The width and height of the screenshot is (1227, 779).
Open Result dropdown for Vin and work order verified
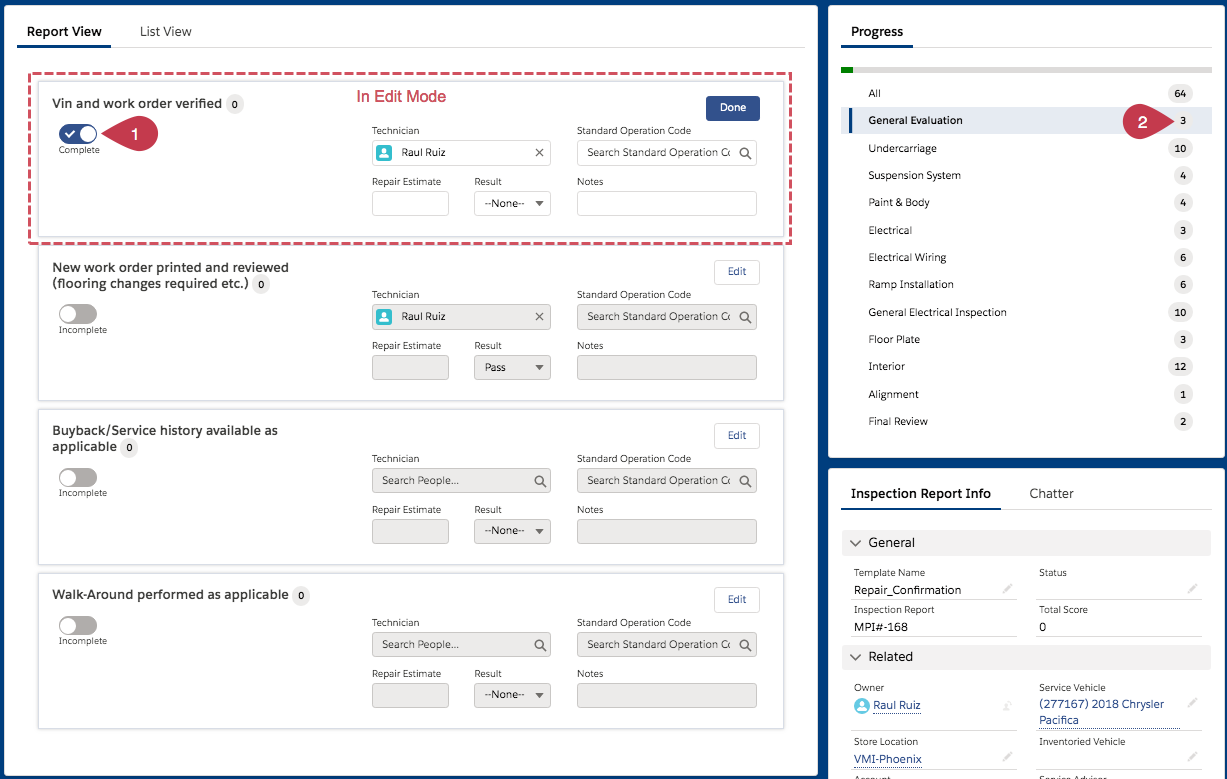(512, 204)
